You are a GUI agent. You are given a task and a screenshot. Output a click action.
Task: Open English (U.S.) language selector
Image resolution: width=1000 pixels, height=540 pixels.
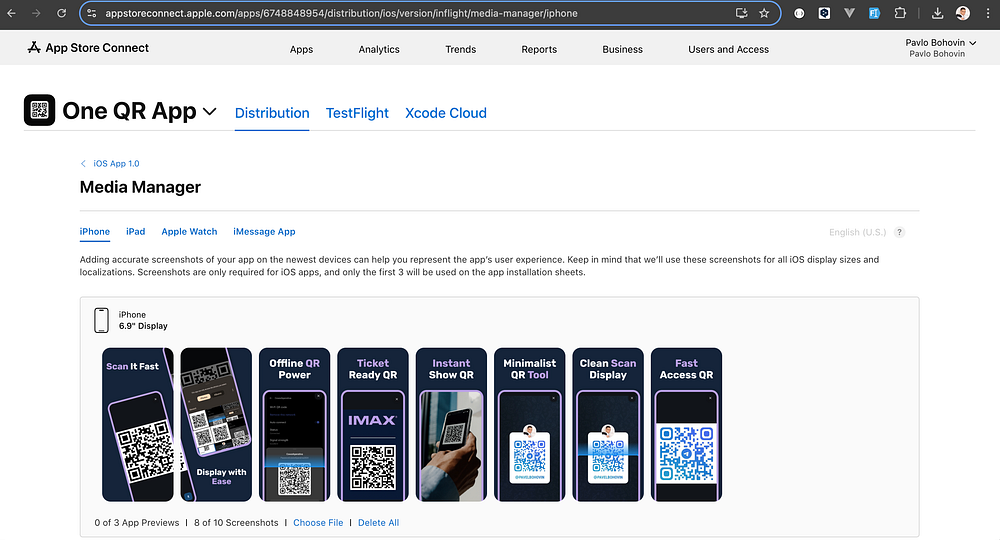pyautogui.click(x=857, y=232)
